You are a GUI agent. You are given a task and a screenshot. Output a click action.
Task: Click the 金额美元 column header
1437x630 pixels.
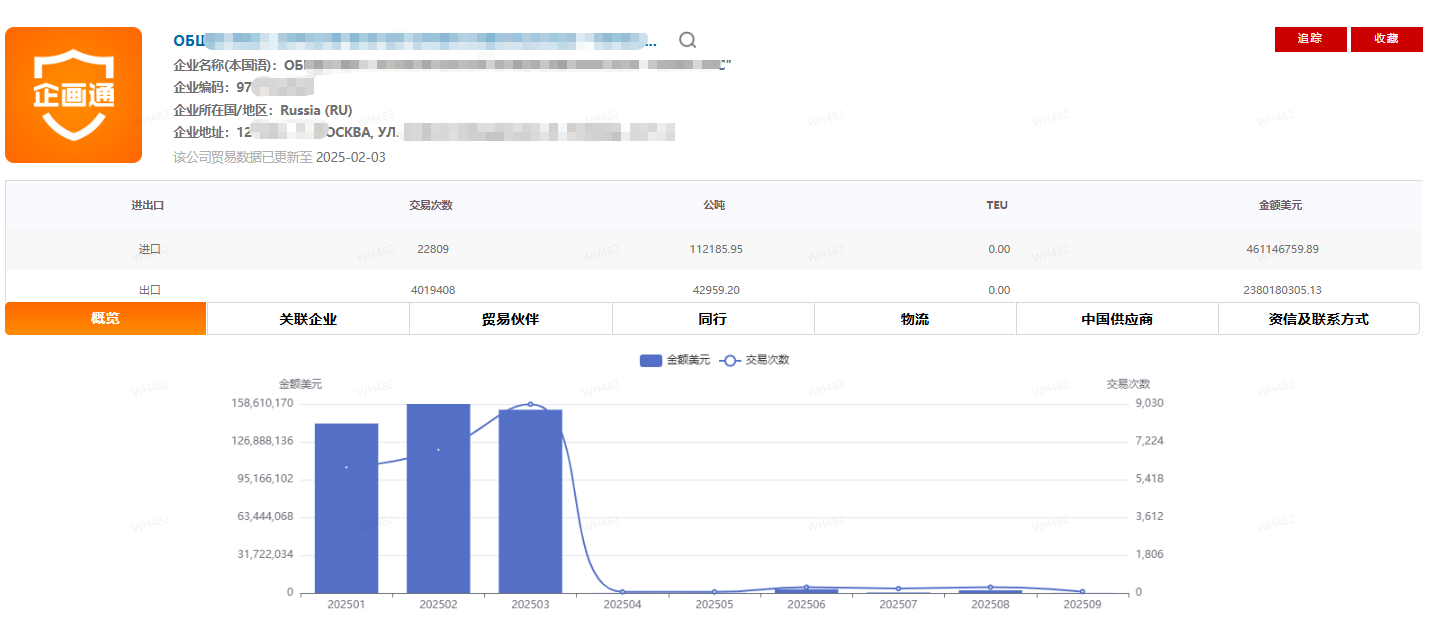(x=1280, y=205)
